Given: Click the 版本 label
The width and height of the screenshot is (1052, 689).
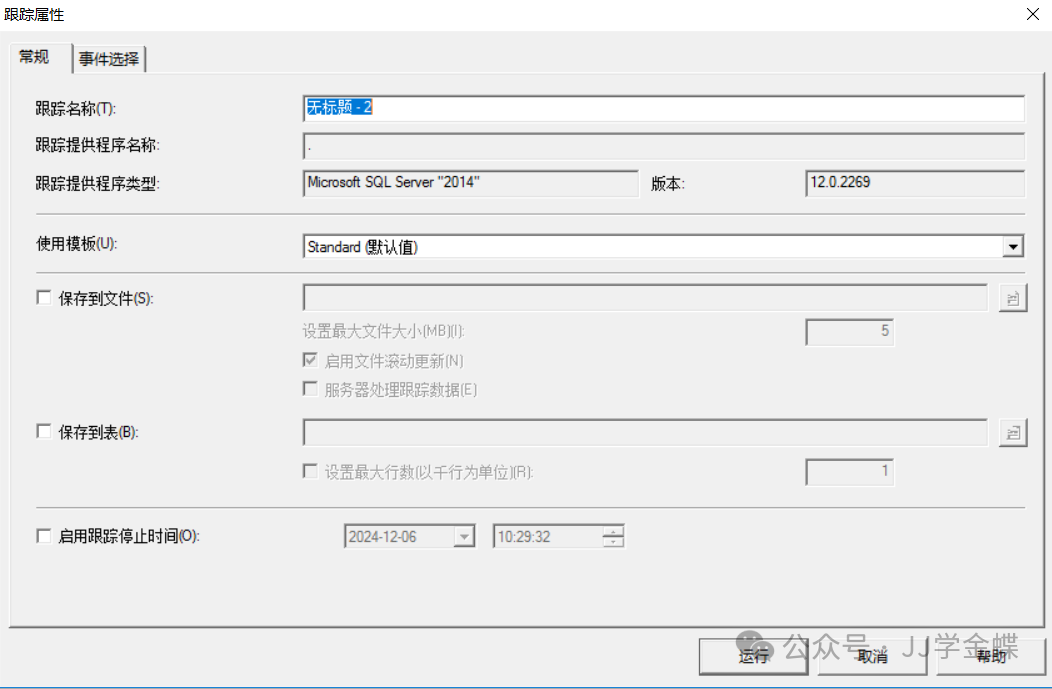Looking at the screenshot, I should click(x=668, y=184).
